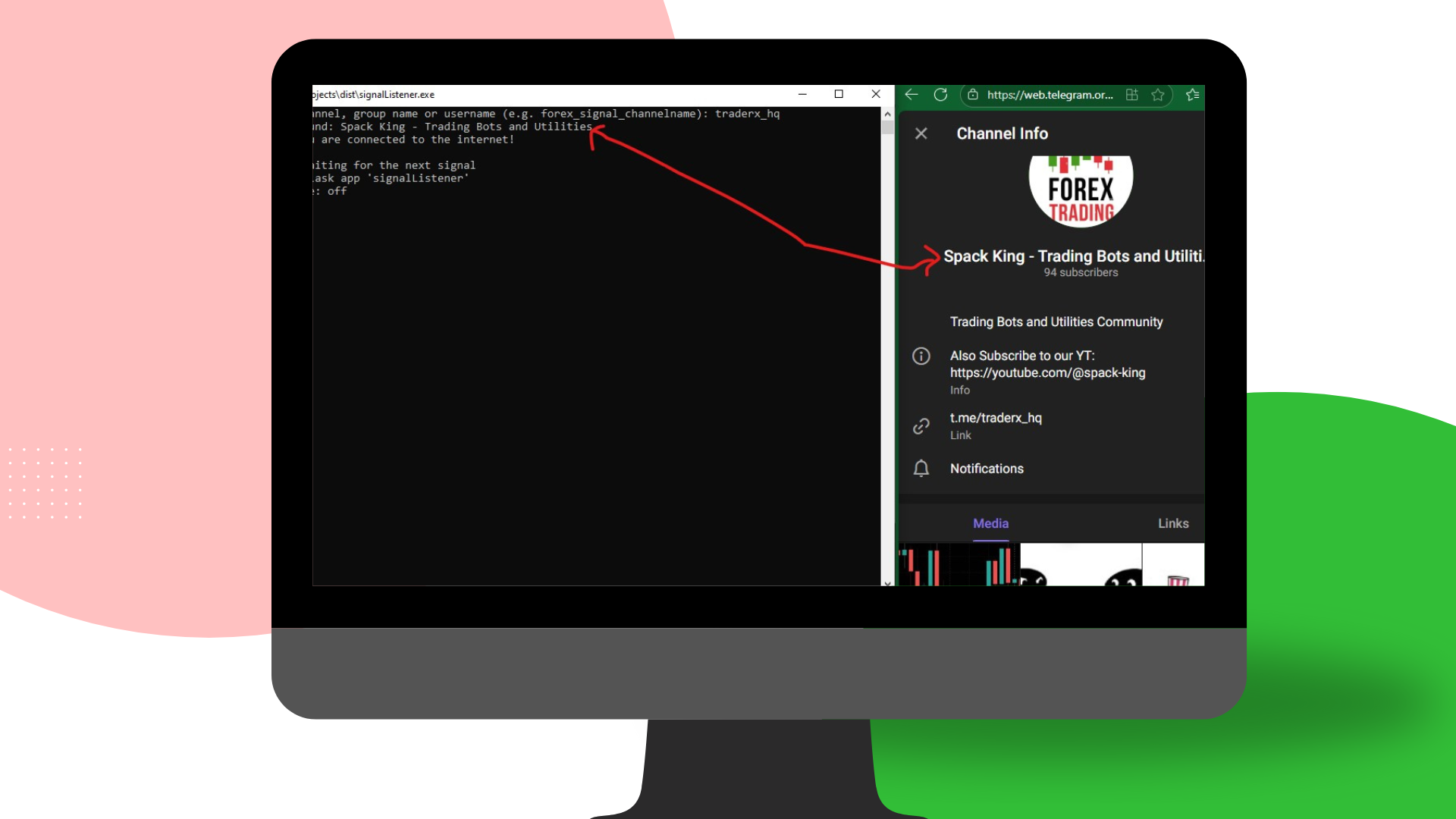This screenshot has width=1456, height=819.
Task: Click the Notifications label
Action: [x=987, y=469]
